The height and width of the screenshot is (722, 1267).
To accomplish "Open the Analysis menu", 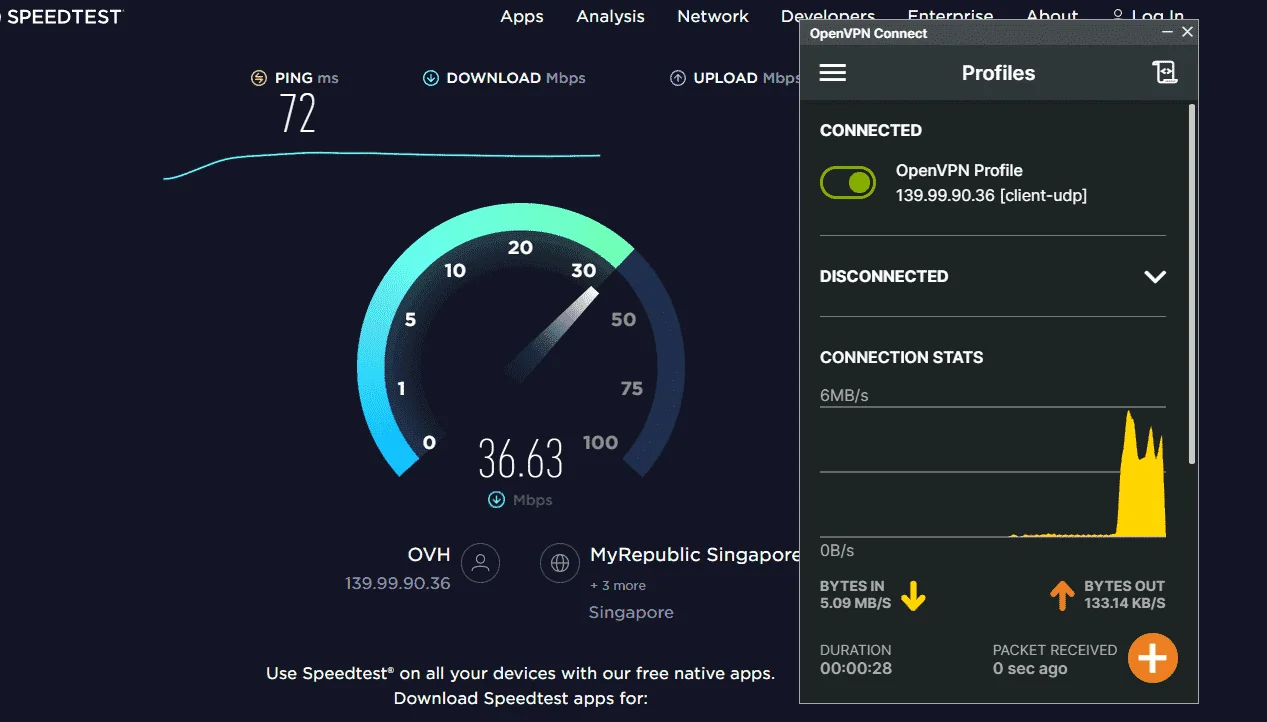I will [610, 16].
